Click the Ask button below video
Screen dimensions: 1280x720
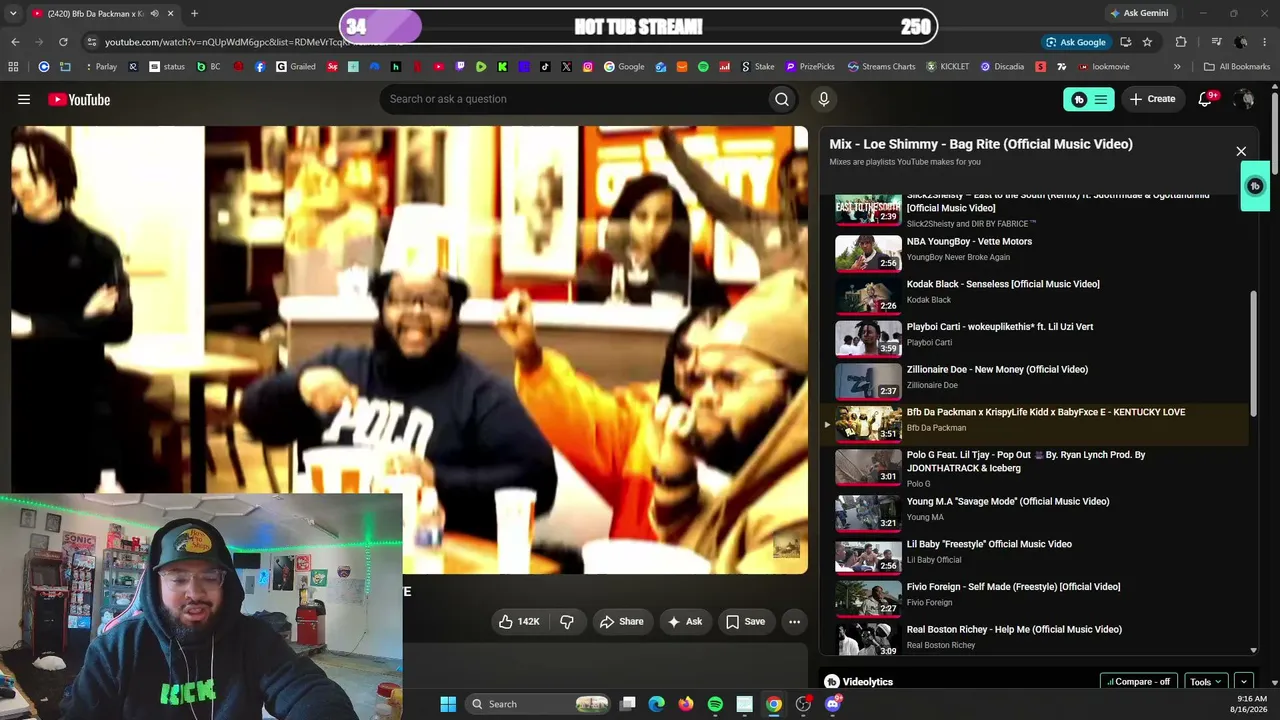[x=685, y=621]
